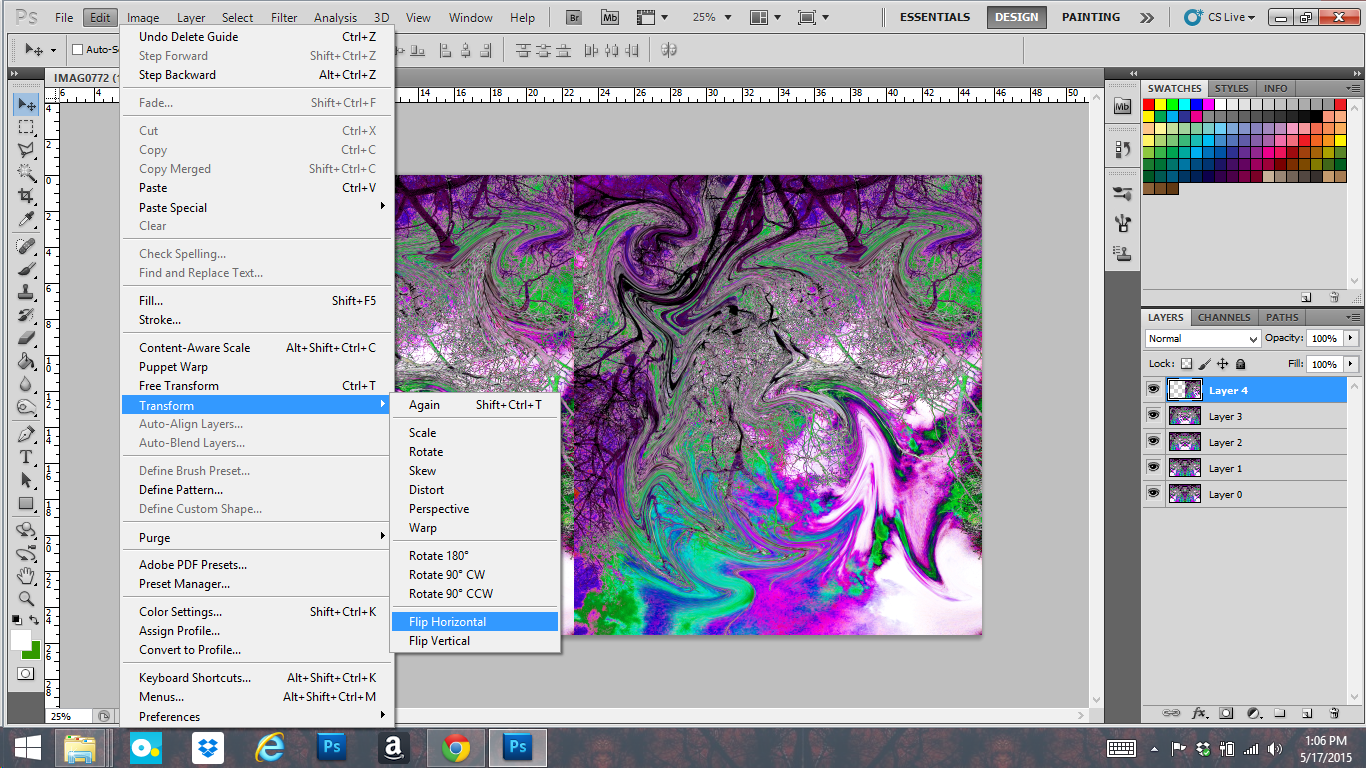Create a new layer group
This screenshot has width=1366, height=768.
pyautogui.click(x=1280, y=713)
